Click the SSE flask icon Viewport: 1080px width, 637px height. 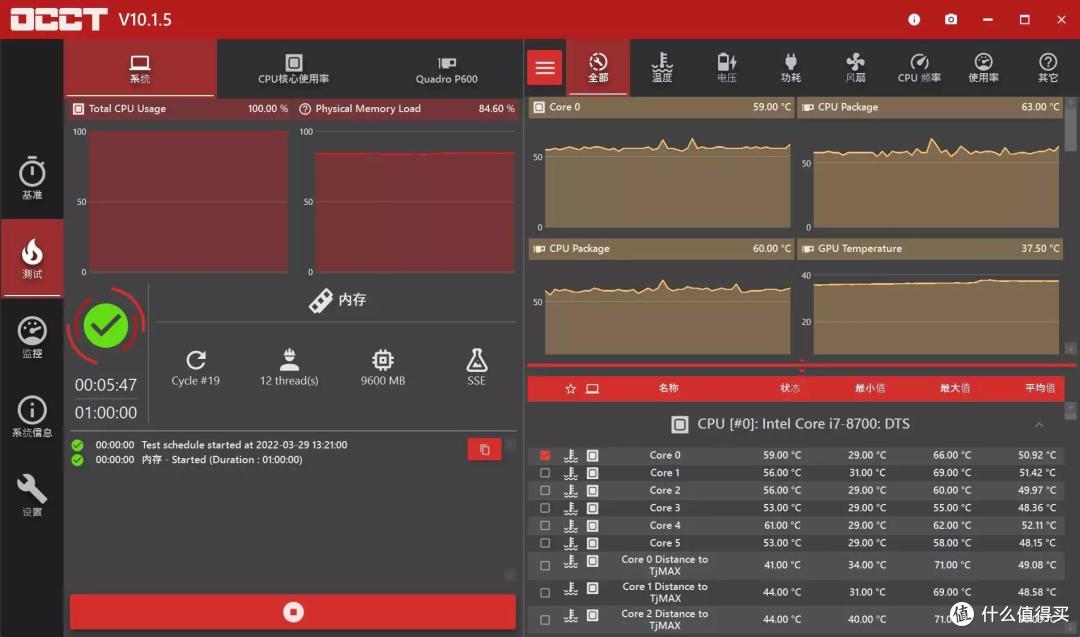477,359
